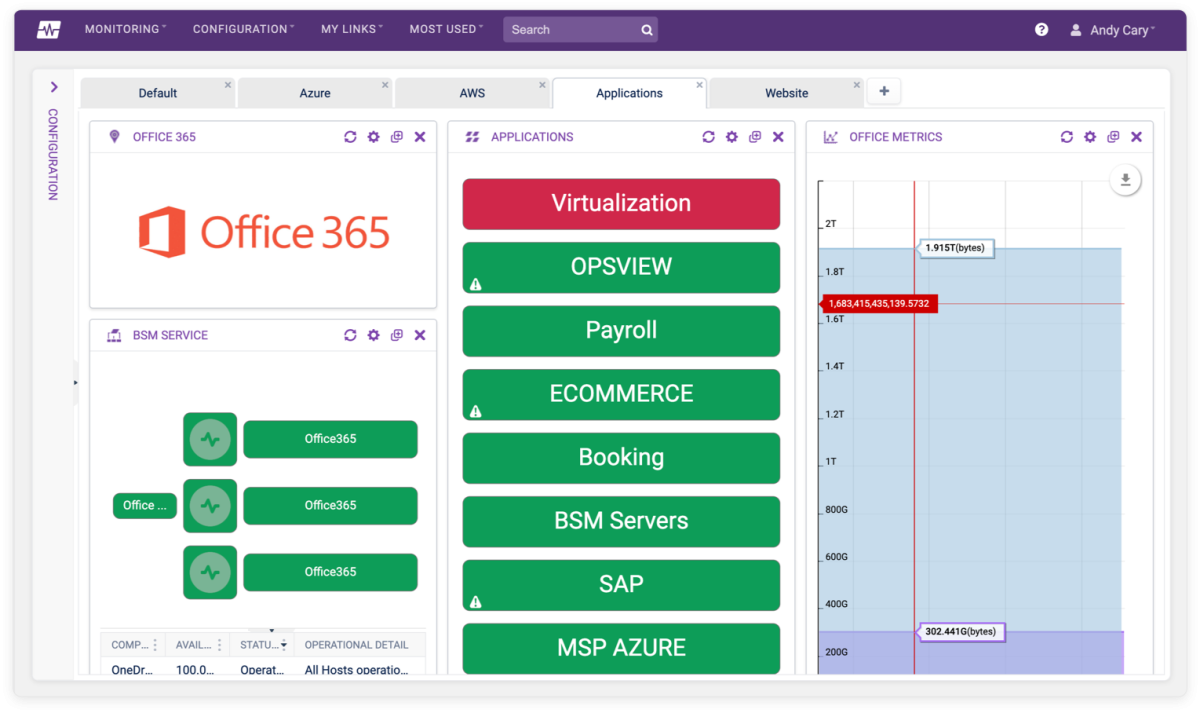Click the duplicate icon on Applications widget
The image size is (1200, 713).
(755, 137)
